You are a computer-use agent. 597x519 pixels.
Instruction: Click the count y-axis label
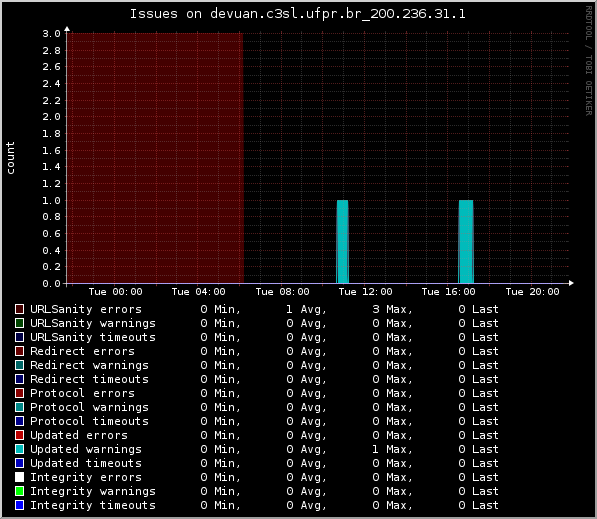click(10, 158)
